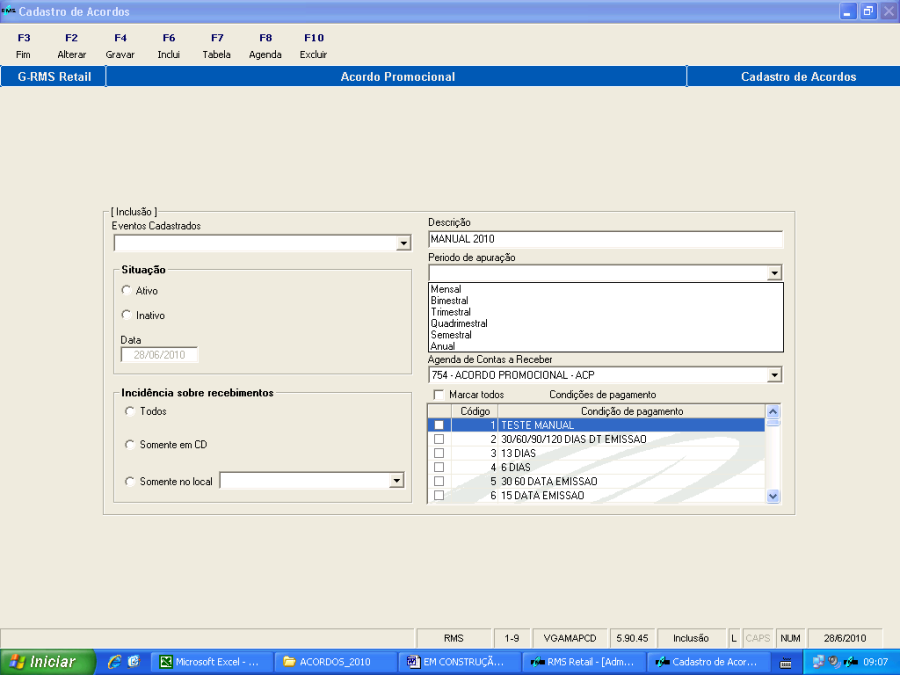Check the Marcar todos checkbox
The height and width of the screenshot is (675, 900).
tap(439, 394)
